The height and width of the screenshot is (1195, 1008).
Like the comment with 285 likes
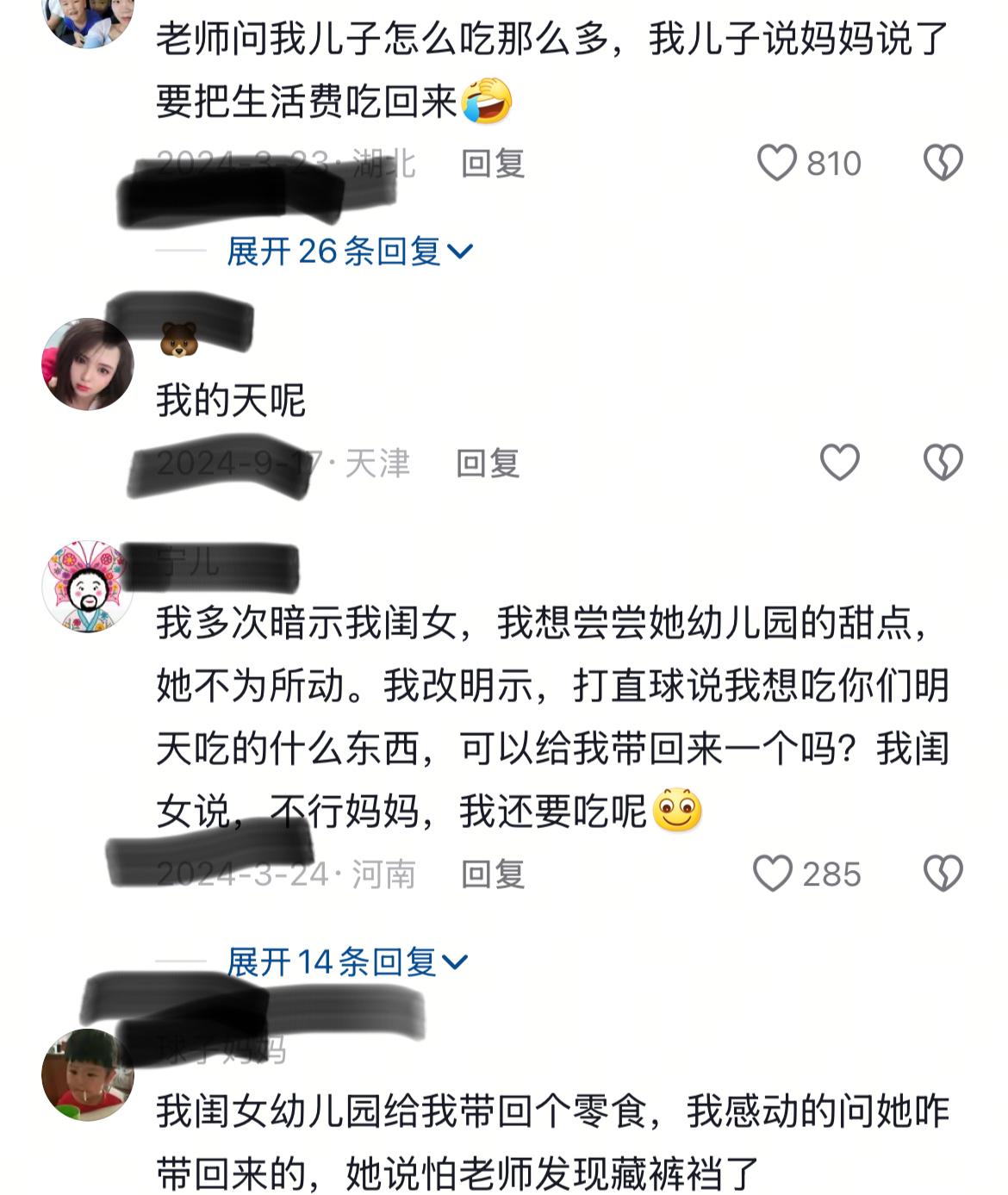pyautogui.click(x=773, y=874)
